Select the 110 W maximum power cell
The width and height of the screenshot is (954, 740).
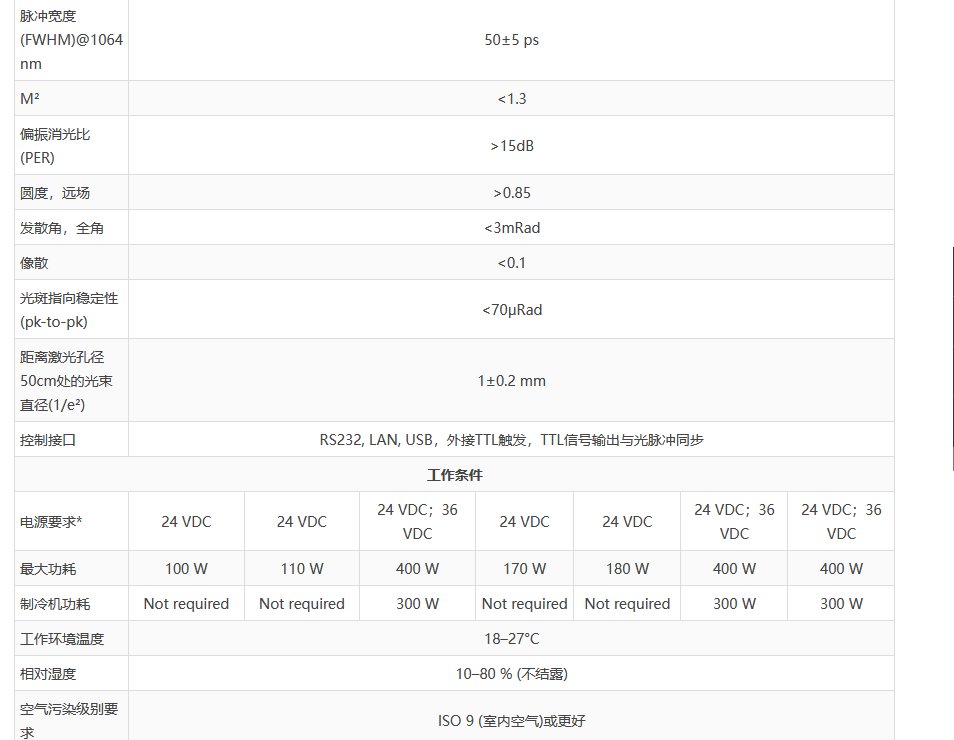click(301, 569)
